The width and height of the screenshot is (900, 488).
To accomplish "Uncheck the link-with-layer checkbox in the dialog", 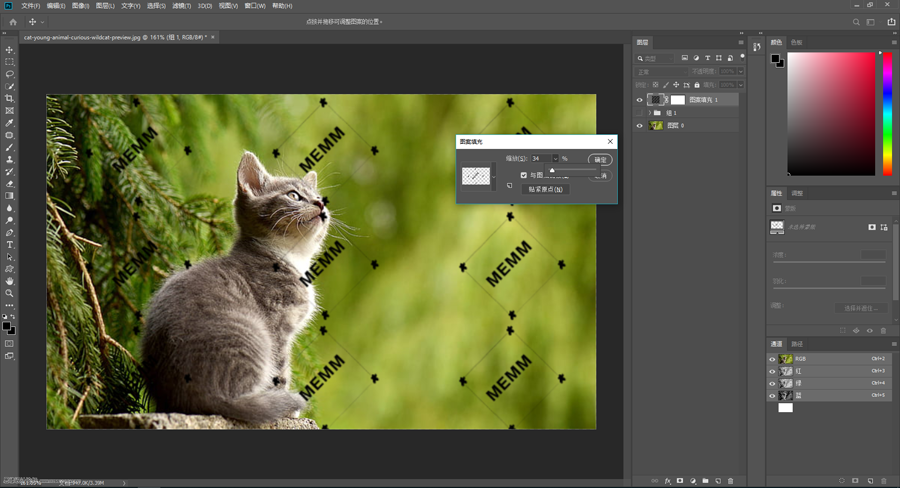I will click(524, 175).
